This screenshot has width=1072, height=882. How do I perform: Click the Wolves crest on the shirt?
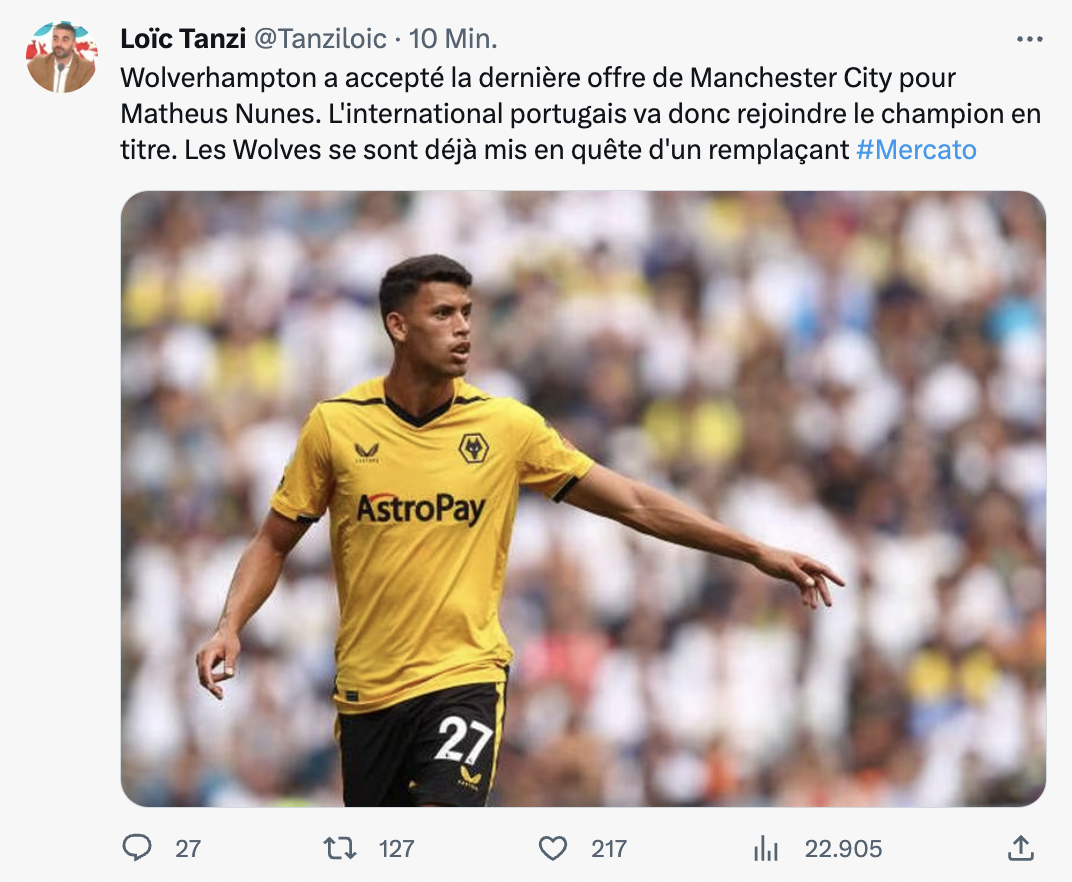point(473,447)
